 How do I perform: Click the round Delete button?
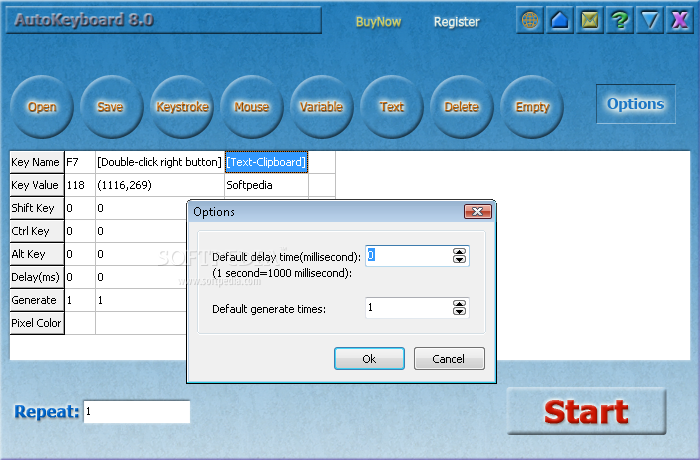coord(462,107)
